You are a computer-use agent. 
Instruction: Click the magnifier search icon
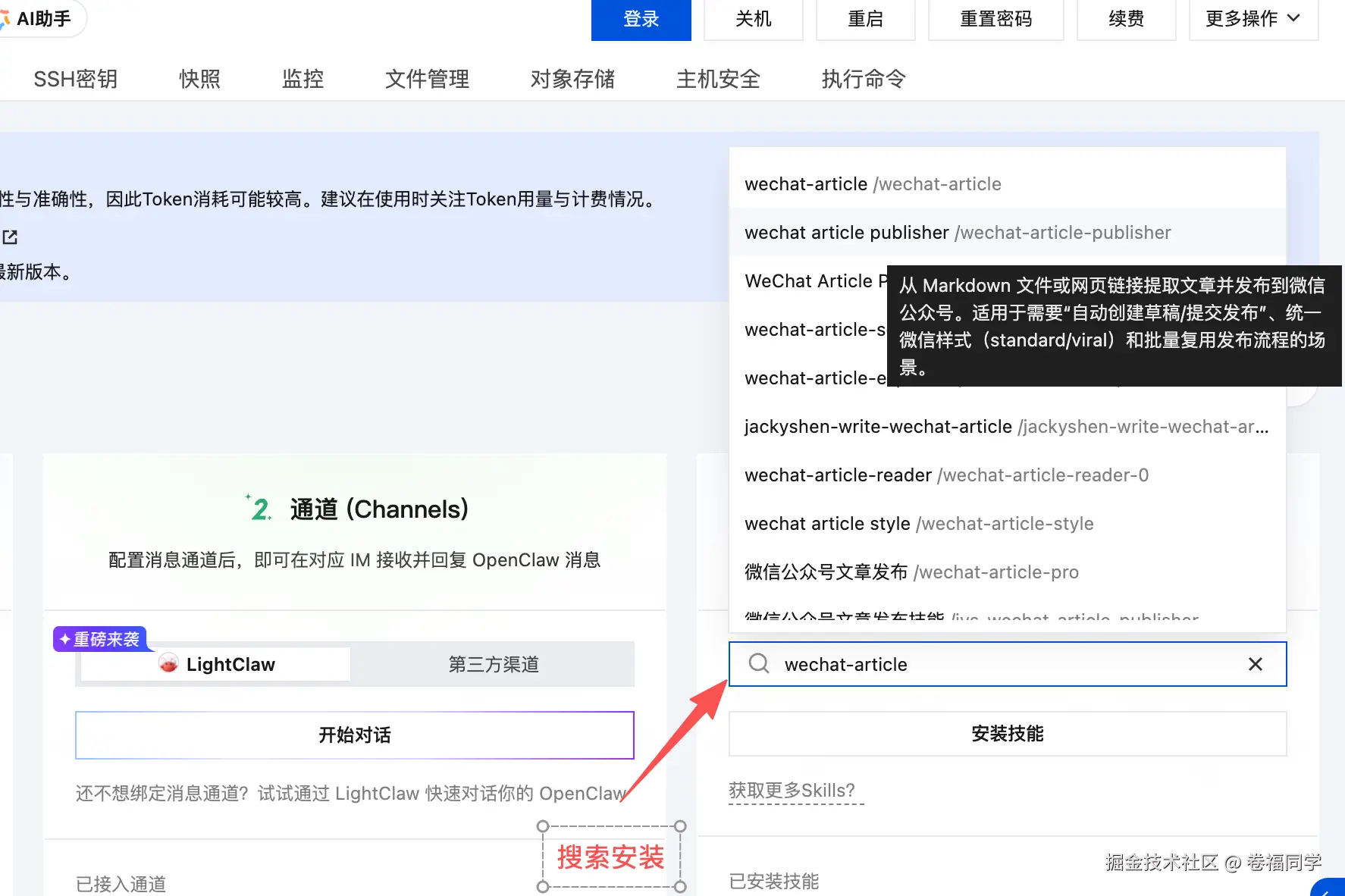(x=759, y=664)
